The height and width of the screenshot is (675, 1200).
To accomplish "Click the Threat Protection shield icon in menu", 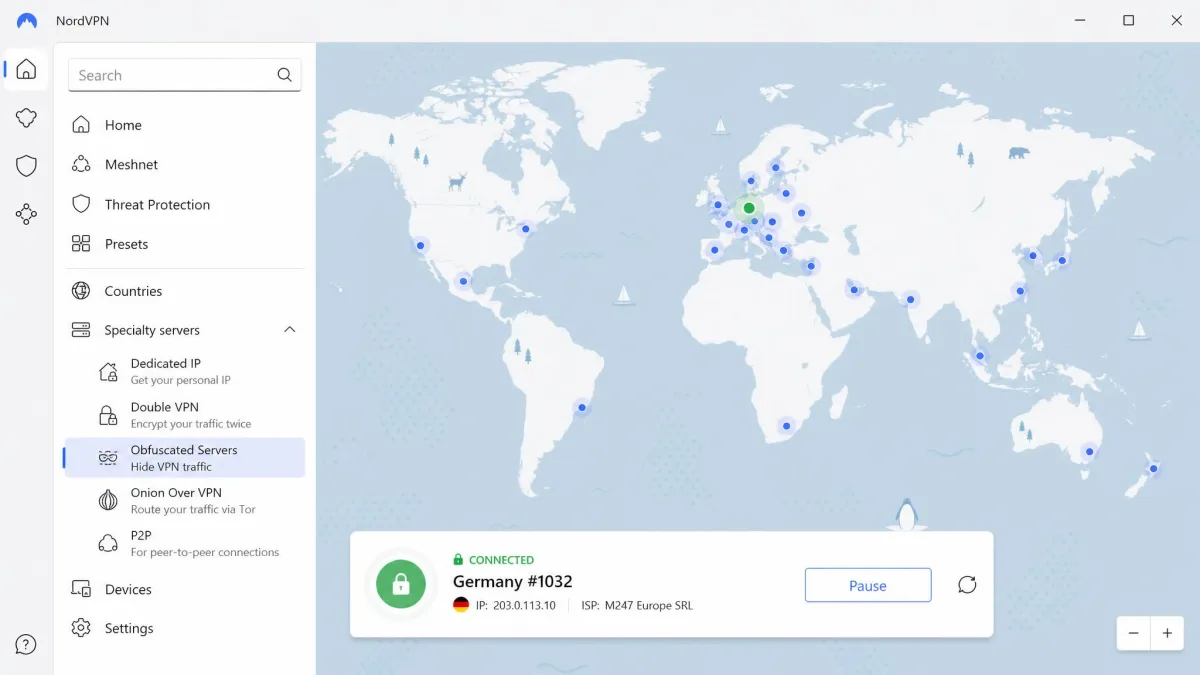I will pos(81,204).
